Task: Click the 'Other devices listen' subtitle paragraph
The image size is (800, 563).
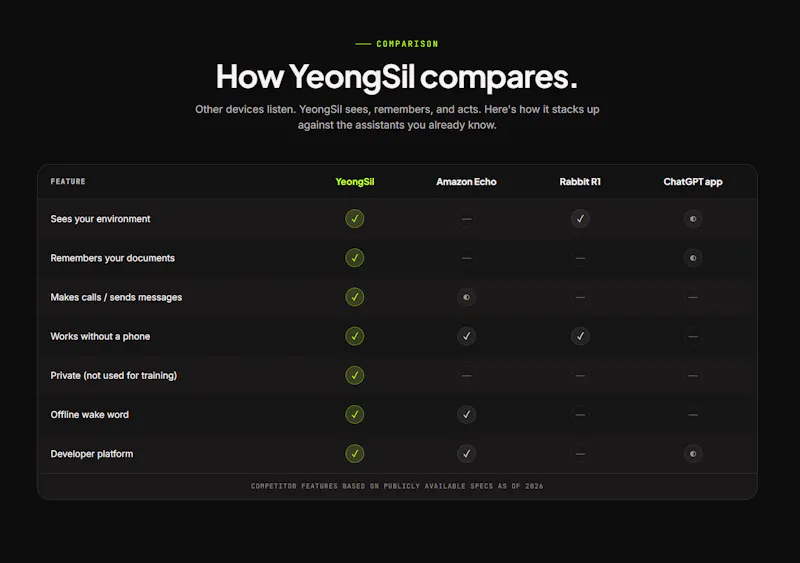Action: pos(397,117)
